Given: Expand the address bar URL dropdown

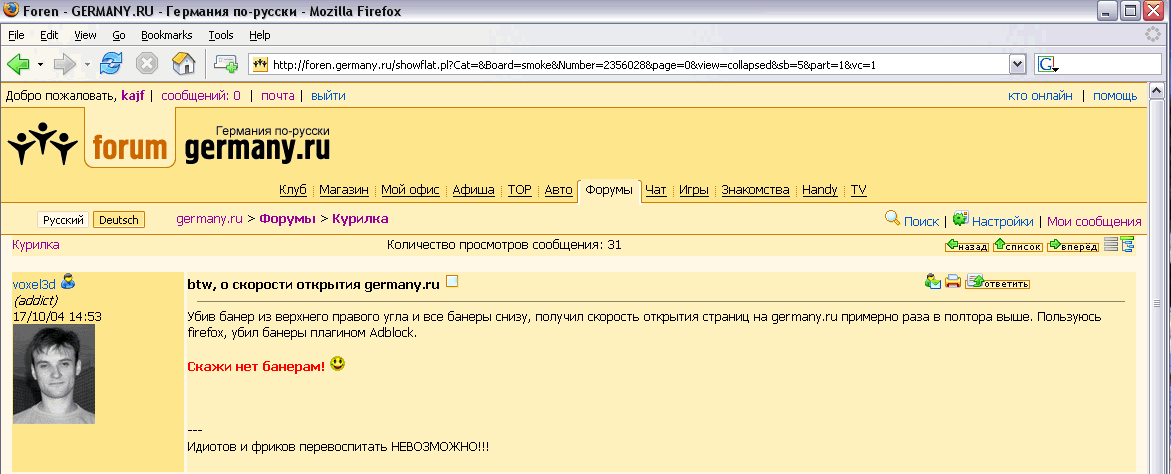Looking at the screenshot, I should 1017,64.
